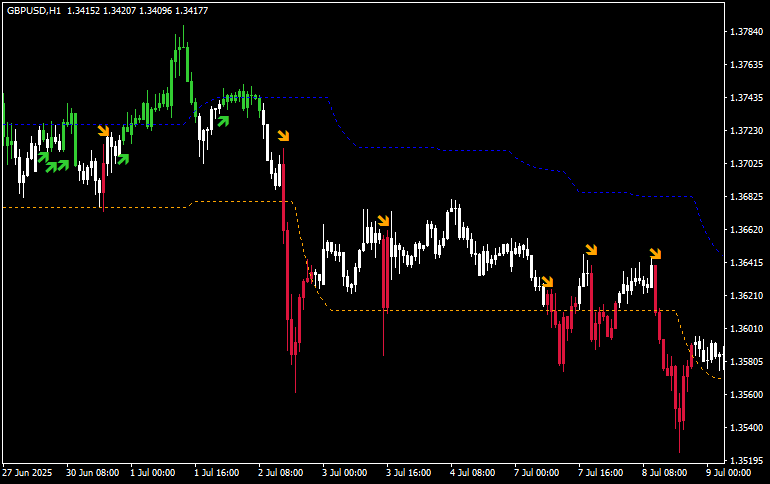Click the 1.35805 price label
Image resolution: width=770 pixels, height=484 pixels.
[x=746, y=362]
